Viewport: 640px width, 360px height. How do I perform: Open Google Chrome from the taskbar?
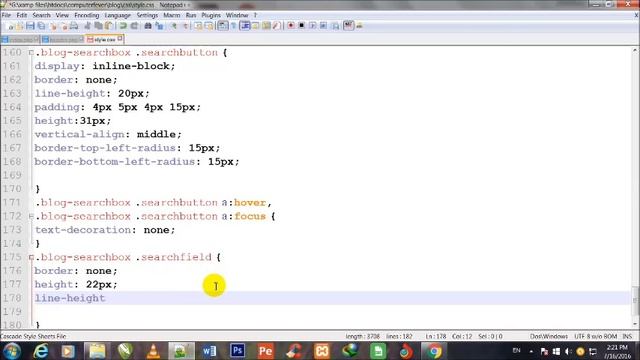[434, 351]
